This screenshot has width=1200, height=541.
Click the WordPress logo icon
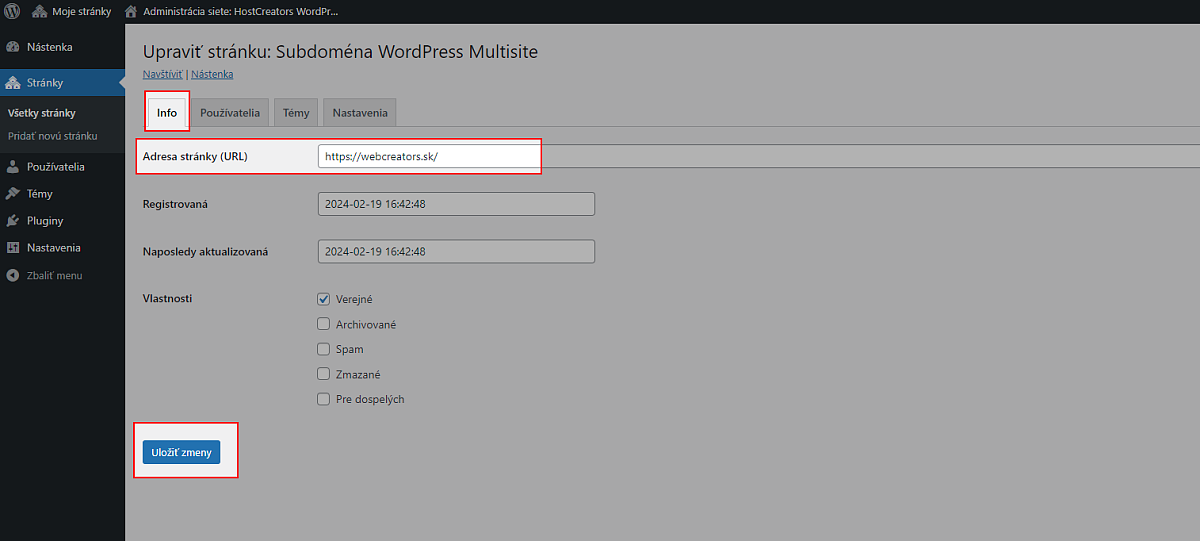click(x=13, y=12)
